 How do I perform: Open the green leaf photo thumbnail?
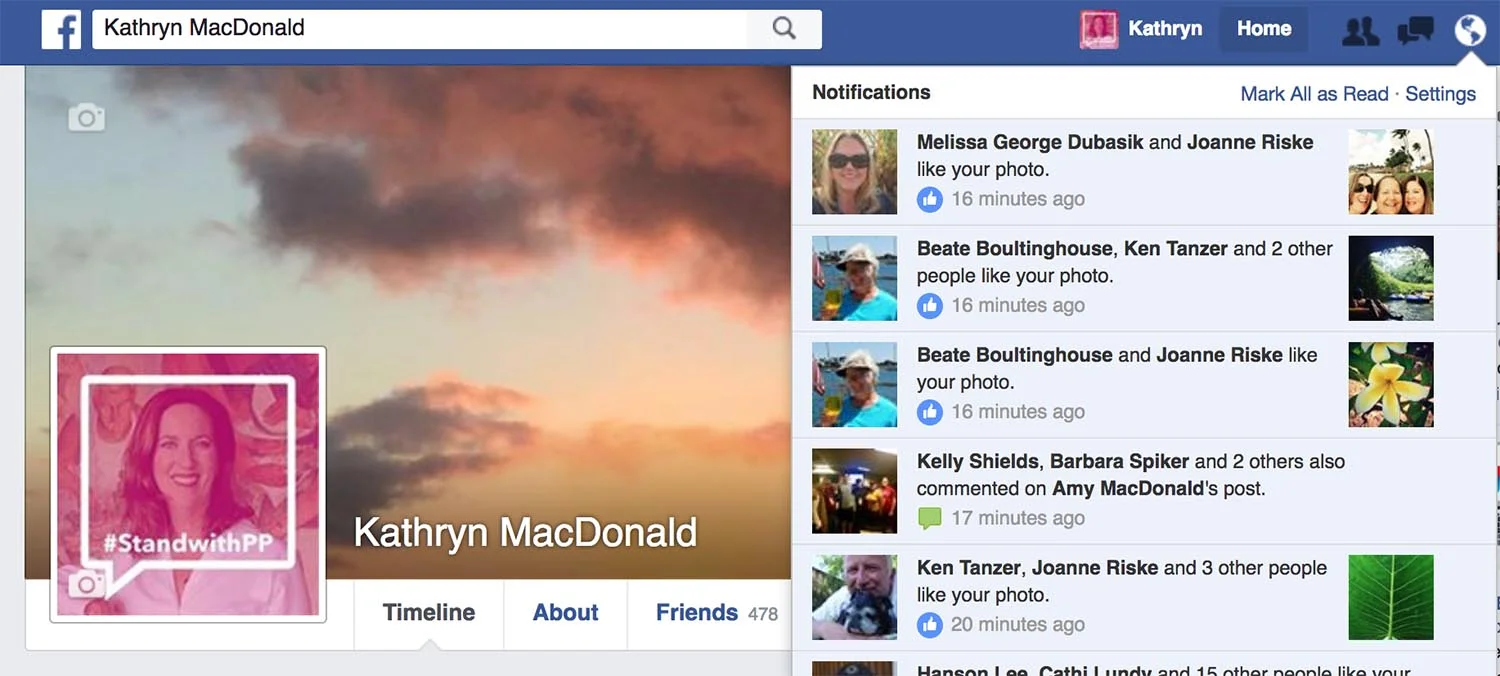pyautogui.click(x=1391, y=598)
